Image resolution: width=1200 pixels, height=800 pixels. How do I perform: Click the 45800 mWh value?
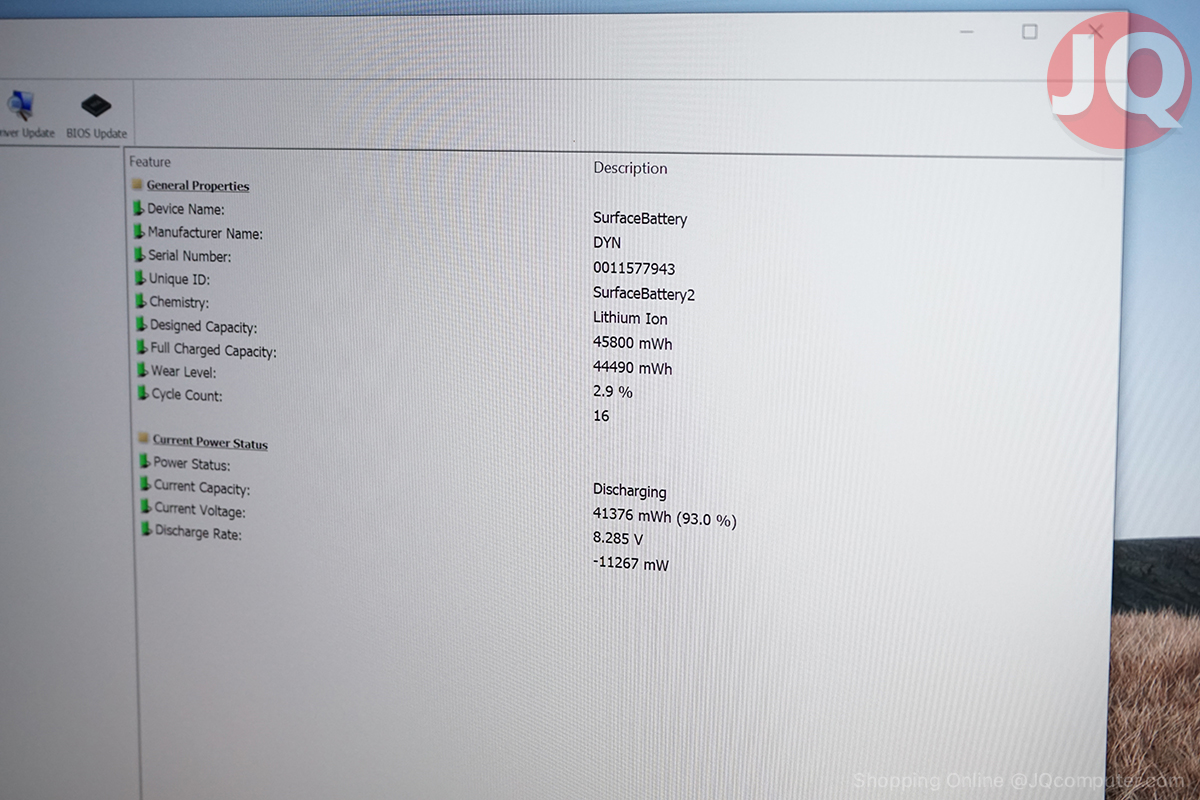(x=633, y=343)
